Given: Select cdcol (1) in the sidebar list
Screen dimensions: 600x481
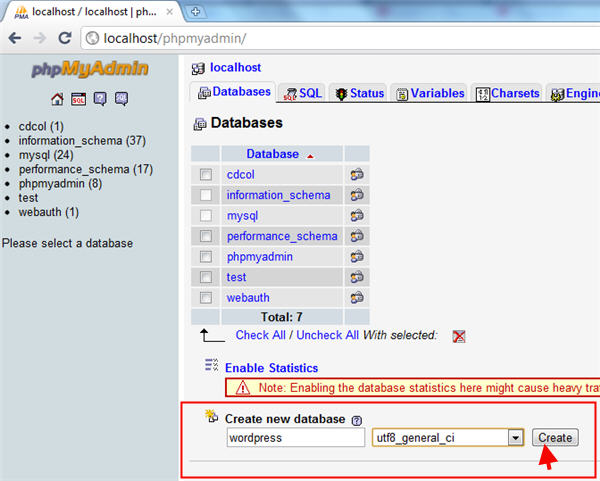Looking at the screenshot, I should (x=41, y=127).
